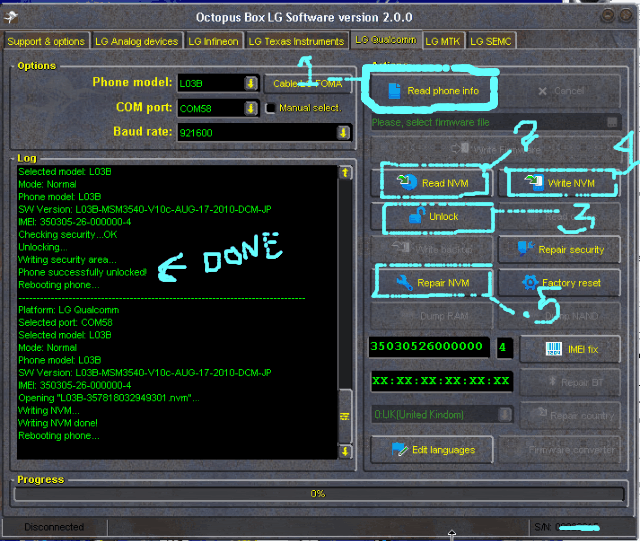
Task: Click the log scrollbar up arrow
Action: 345,172
